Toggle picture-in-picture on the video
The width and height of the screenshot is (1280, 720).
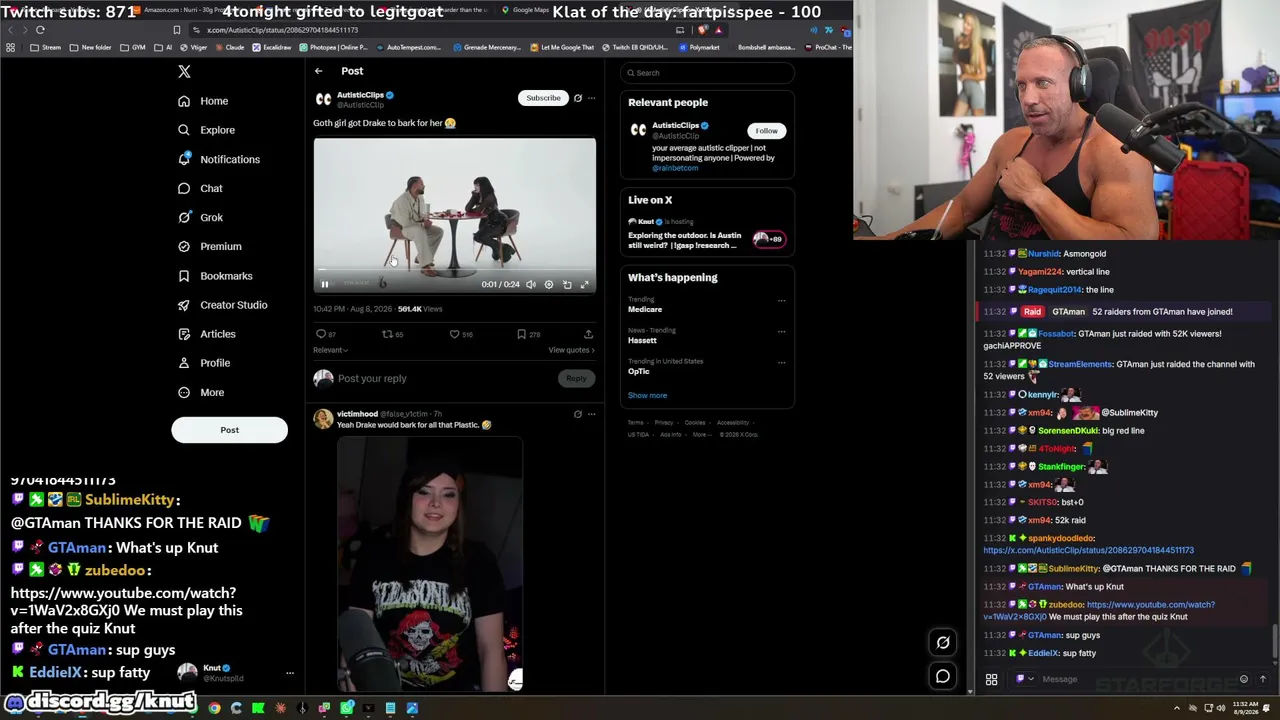[567, 284]
